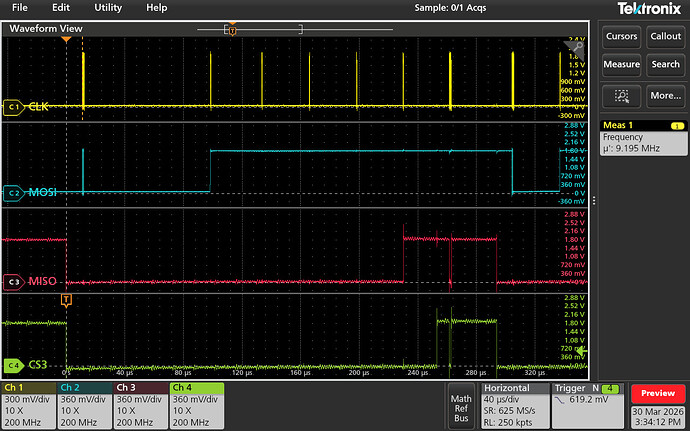The image size is (690, 431).
Task: Click the T marker in the record overview bar
Action: point(232,31)
